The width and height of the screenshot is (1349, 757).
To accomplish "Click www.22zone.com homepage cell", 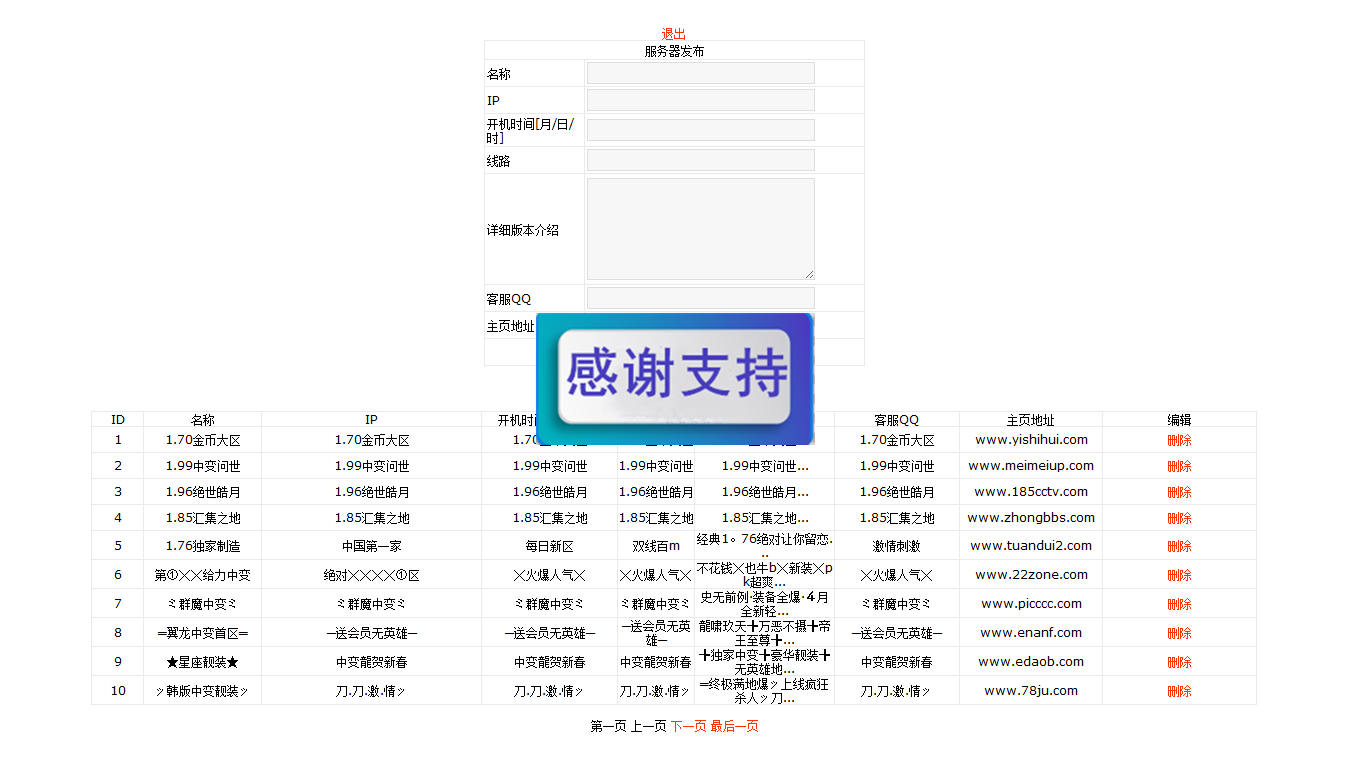I will [1031, 575].
